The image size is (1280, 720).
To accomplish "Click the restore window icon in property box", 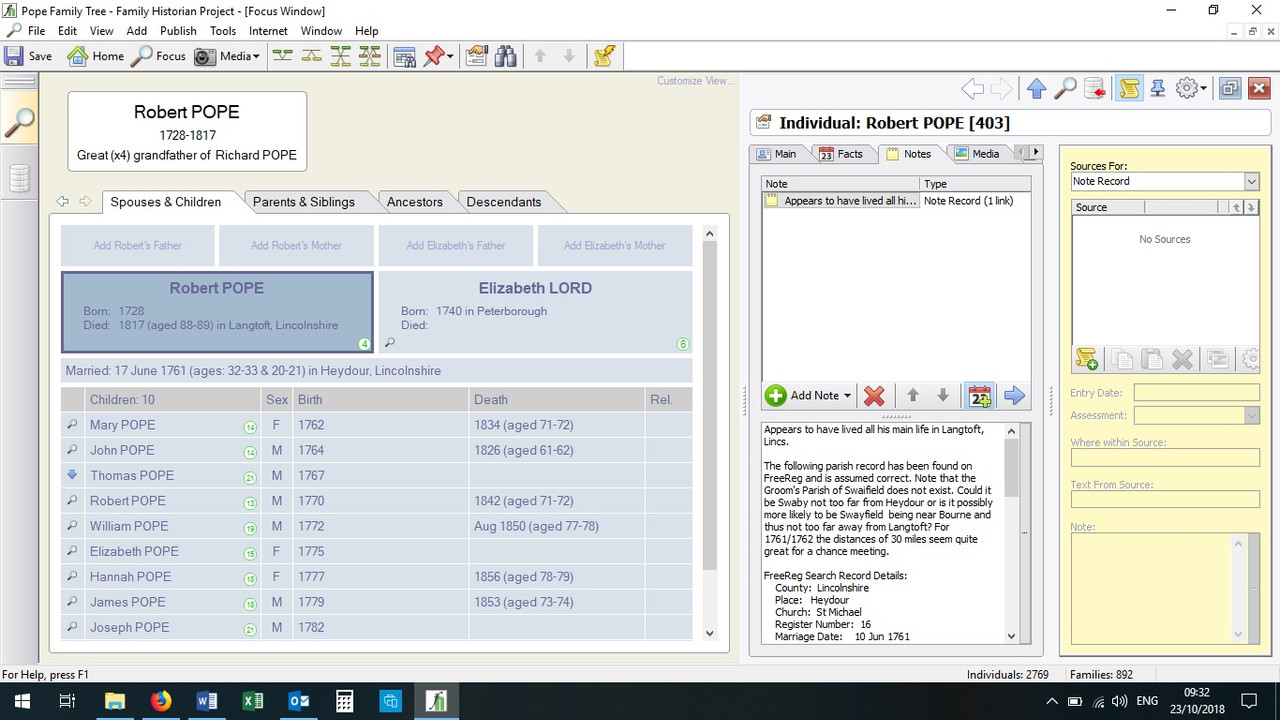I will coord(1230,89).
